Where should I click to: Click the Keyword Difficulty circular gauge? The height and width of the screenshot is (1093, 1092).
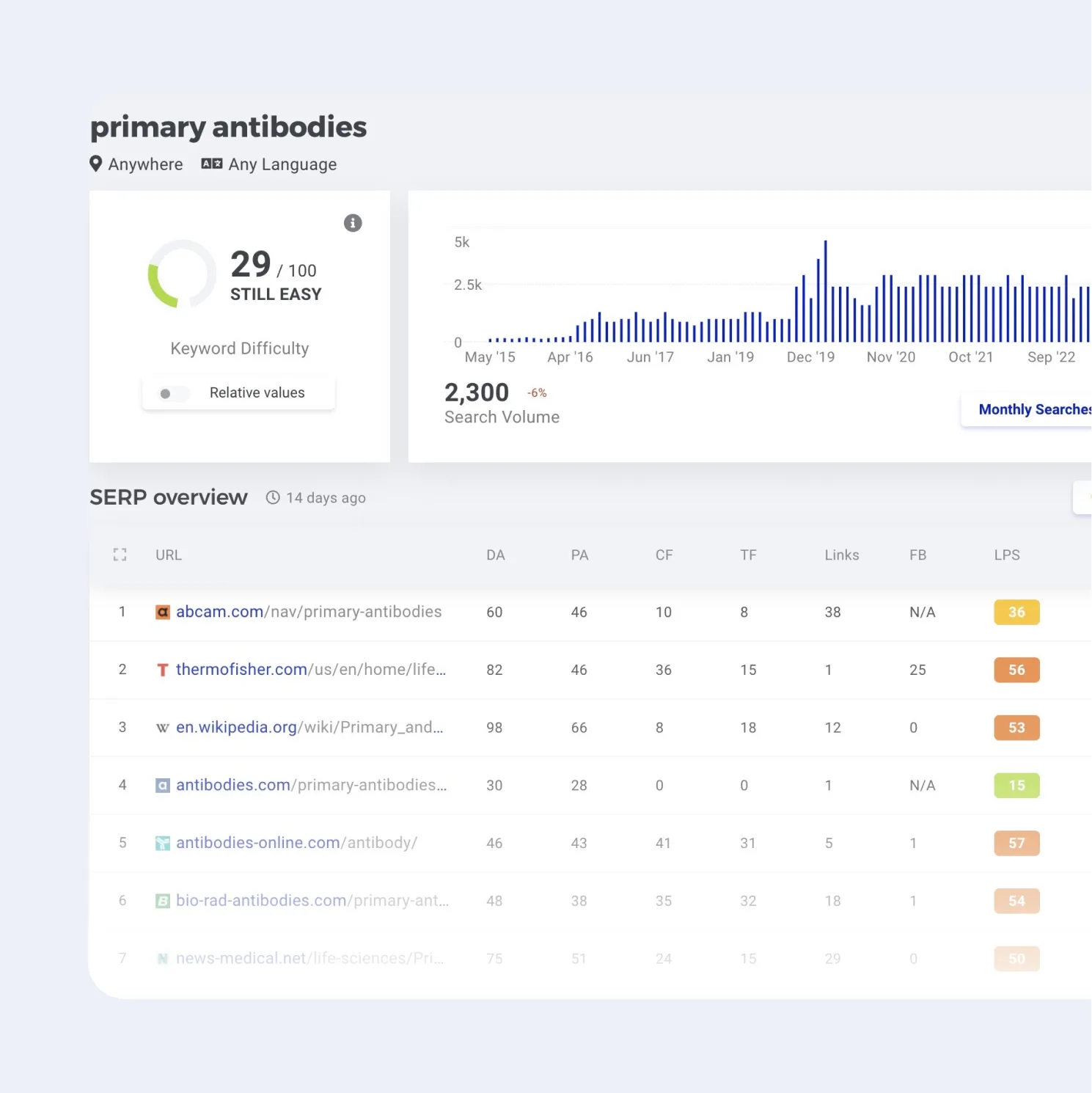tap(182, 274)
